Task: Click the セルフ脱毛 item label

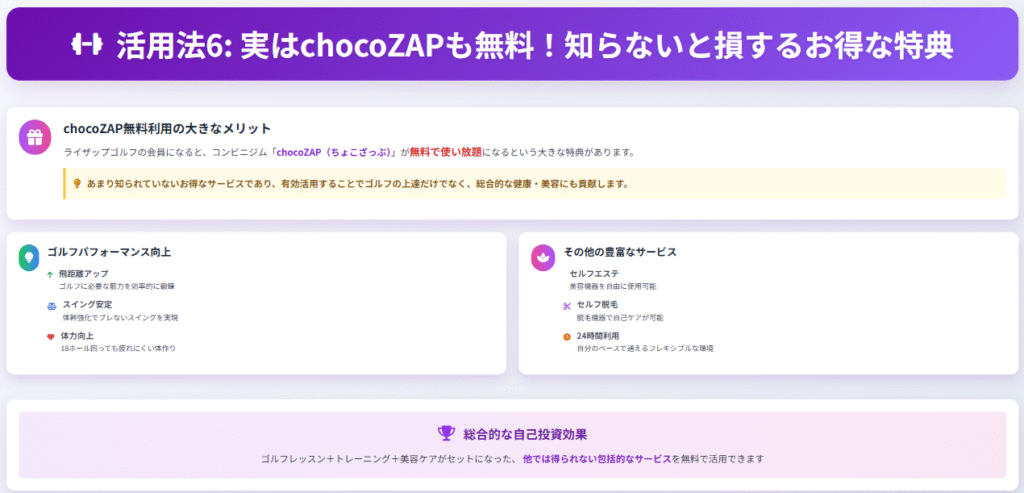Action: coord(597,305)
